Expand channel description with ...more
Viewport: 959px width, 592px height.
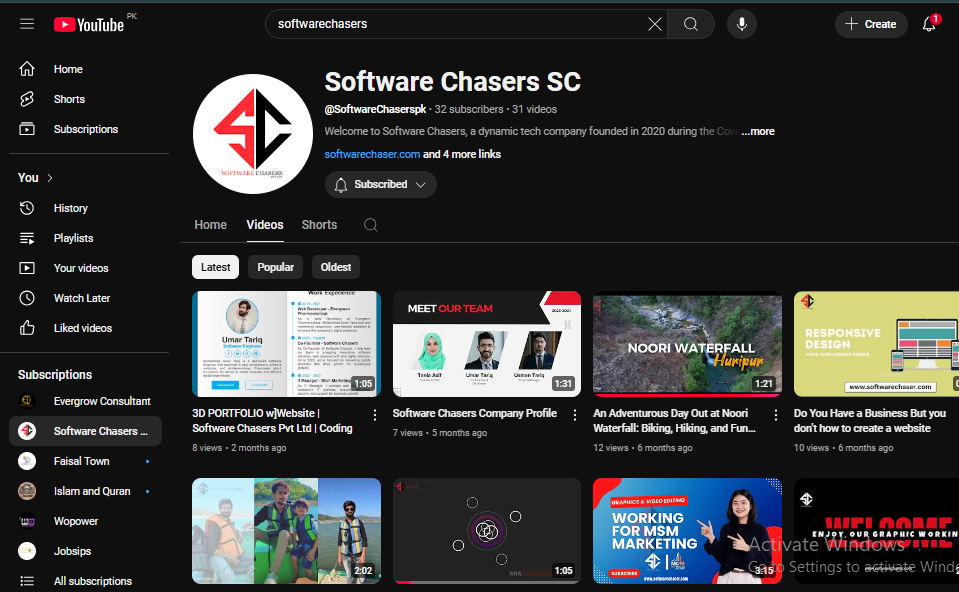tap(759, 131)
